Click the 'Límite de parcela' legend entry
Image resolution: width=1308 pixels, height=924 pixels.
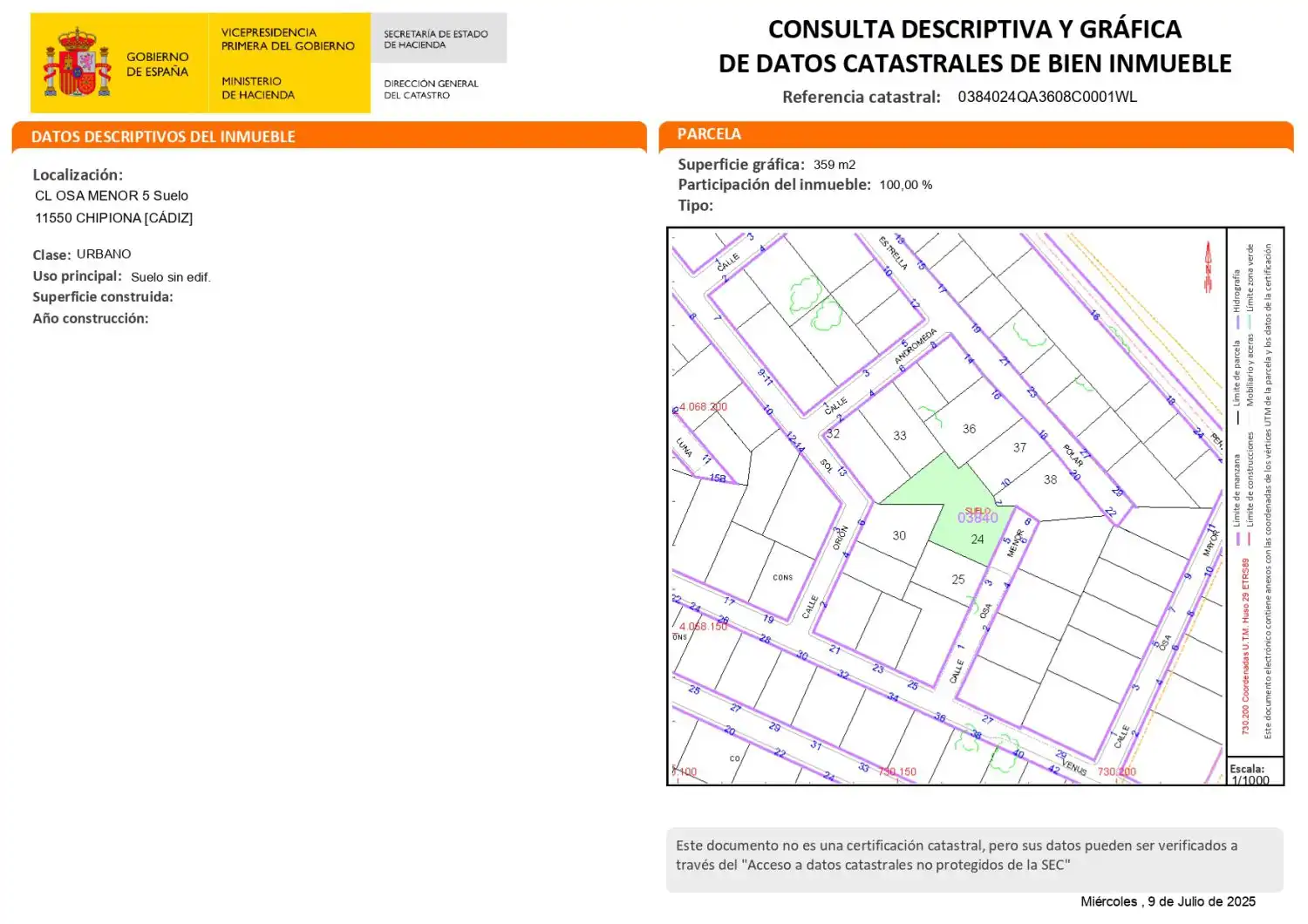[1236, 382]
